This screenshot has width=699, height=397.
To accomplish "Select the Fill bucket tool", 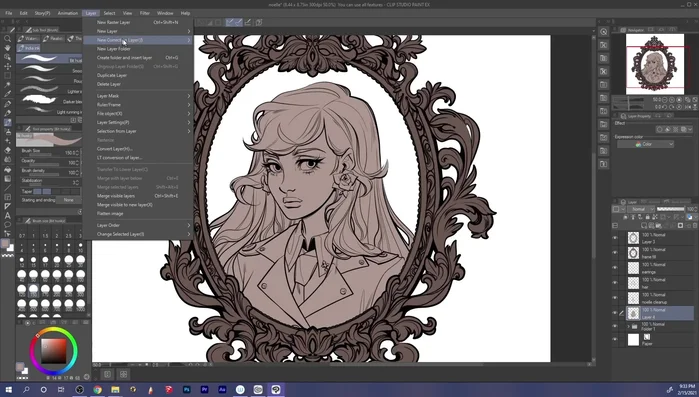I will pyautogui.click(x=8, y=169).
